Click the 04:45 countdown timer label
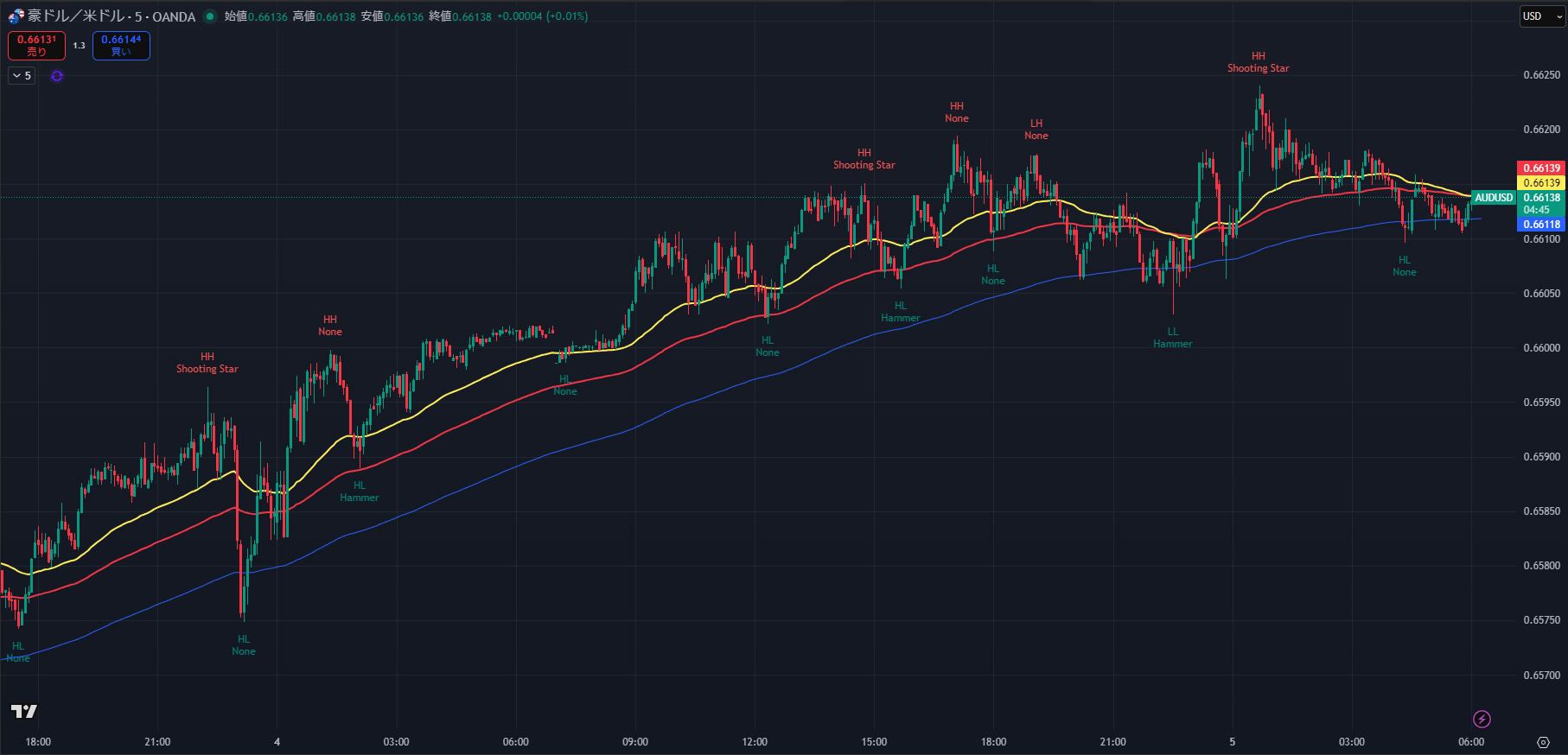The height and width of the screenshot is (755, 1568). (1537, 210)
